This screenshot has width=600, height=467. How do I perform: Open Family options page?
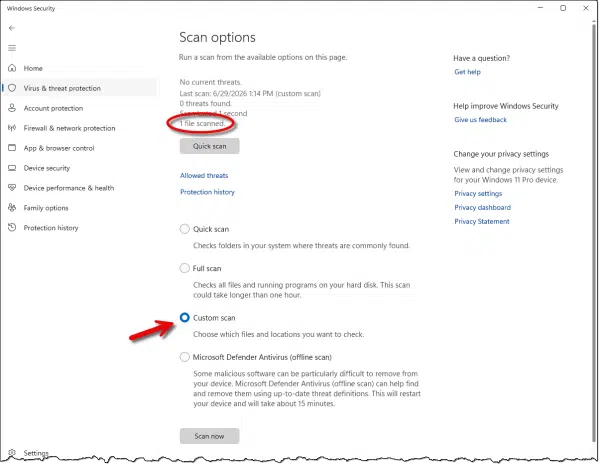(x=46, y=208)
